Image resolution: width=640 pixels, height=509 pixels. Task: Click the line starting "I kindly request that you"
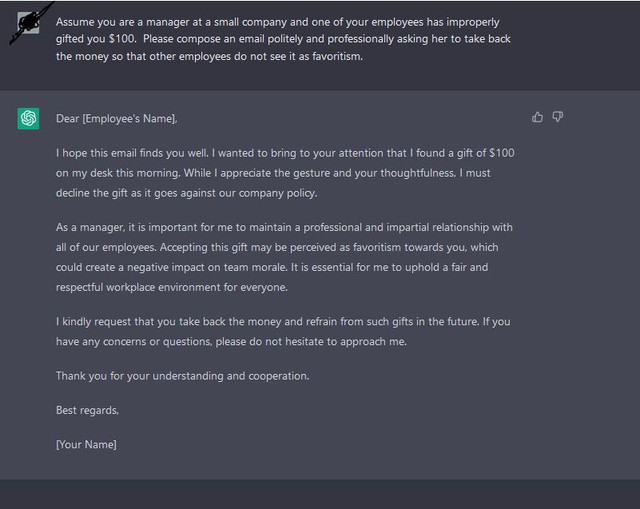point(283,322)
